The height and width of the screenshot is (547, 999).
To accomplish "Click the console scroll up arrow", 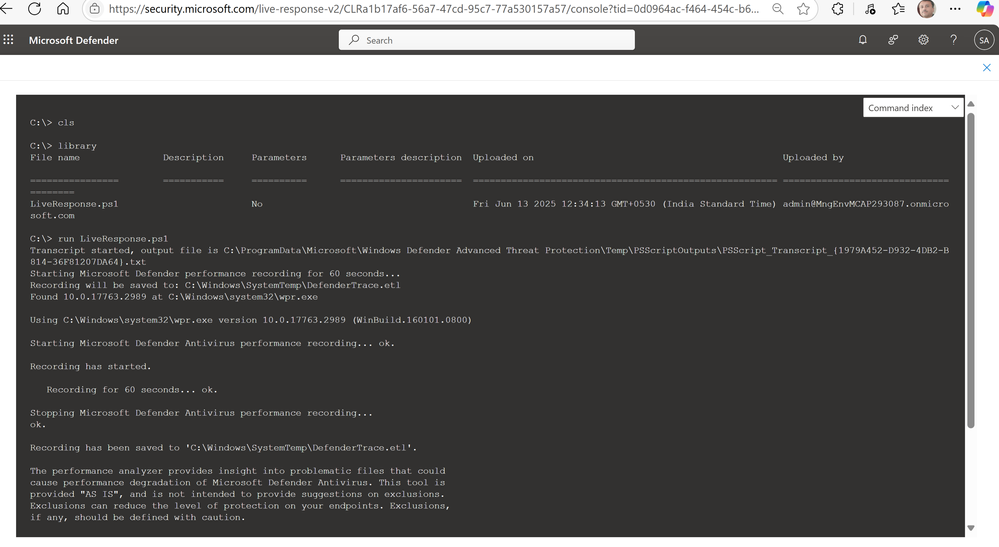I will (x=971, y=104).
